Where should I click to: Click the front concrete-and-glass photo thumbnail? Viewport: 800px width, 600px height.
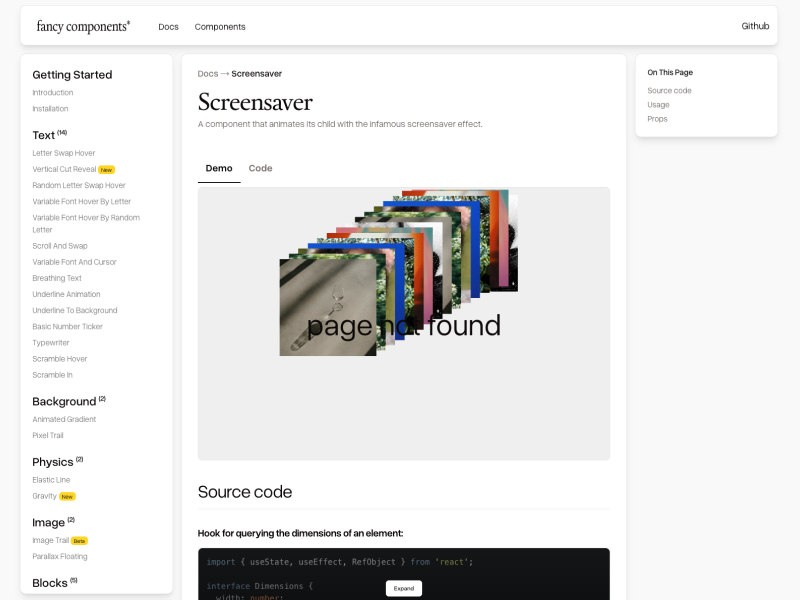point(328,307)
